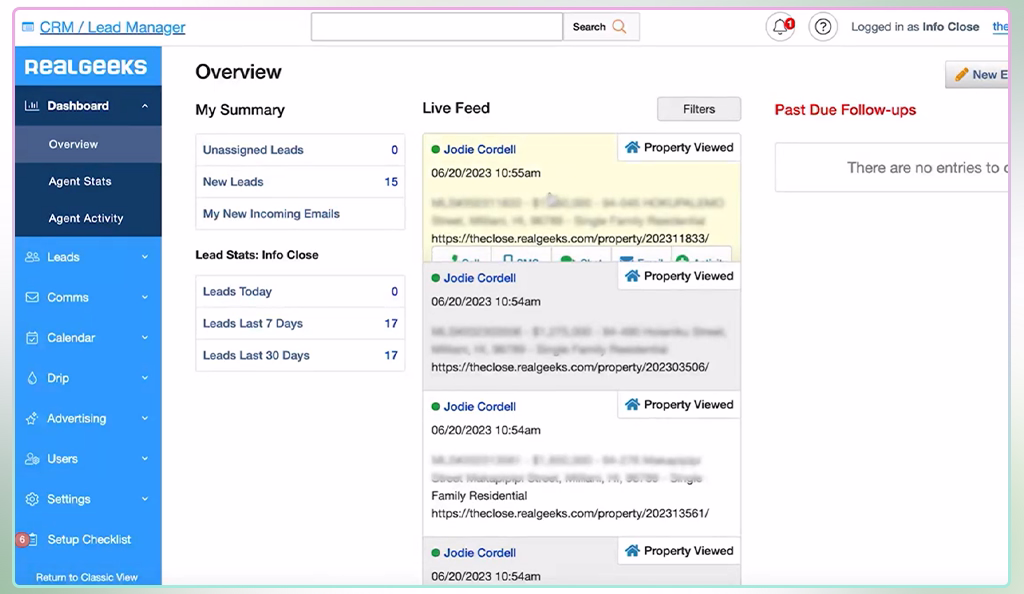Click the notifications bell showing one alert

(x=781, y=26)
